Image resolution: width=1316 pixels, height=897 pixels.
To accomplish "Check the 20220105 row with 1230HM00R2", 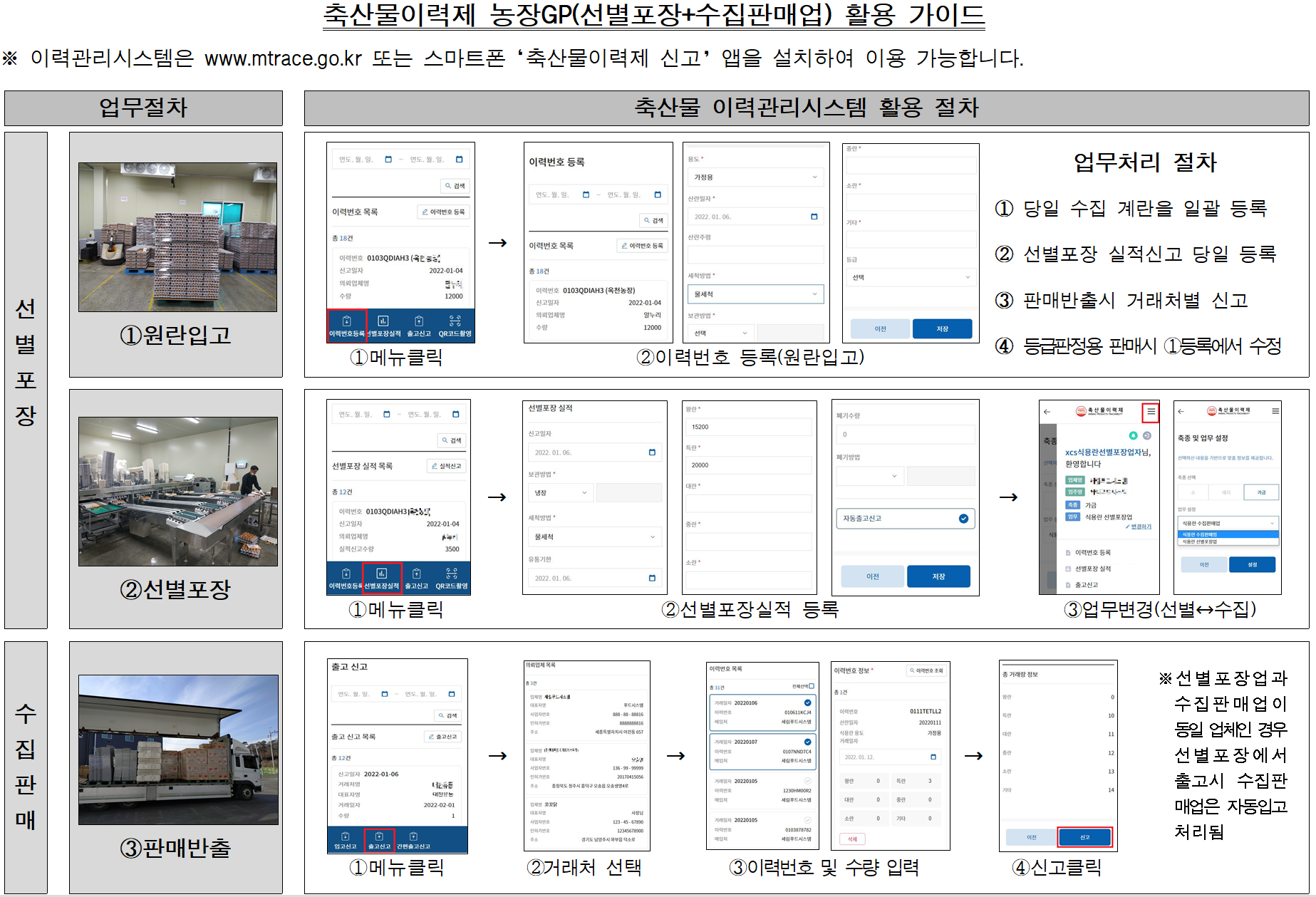I will (x=807, y=781).
